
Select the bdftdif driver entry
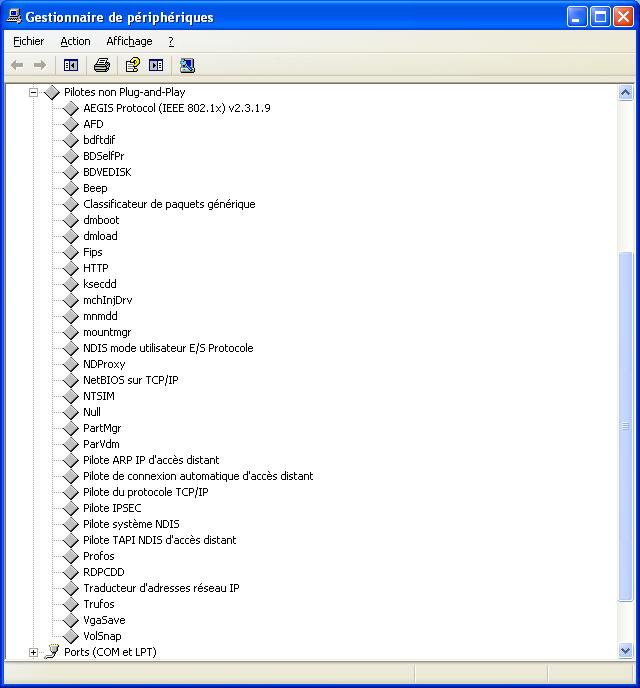point(99,140)
